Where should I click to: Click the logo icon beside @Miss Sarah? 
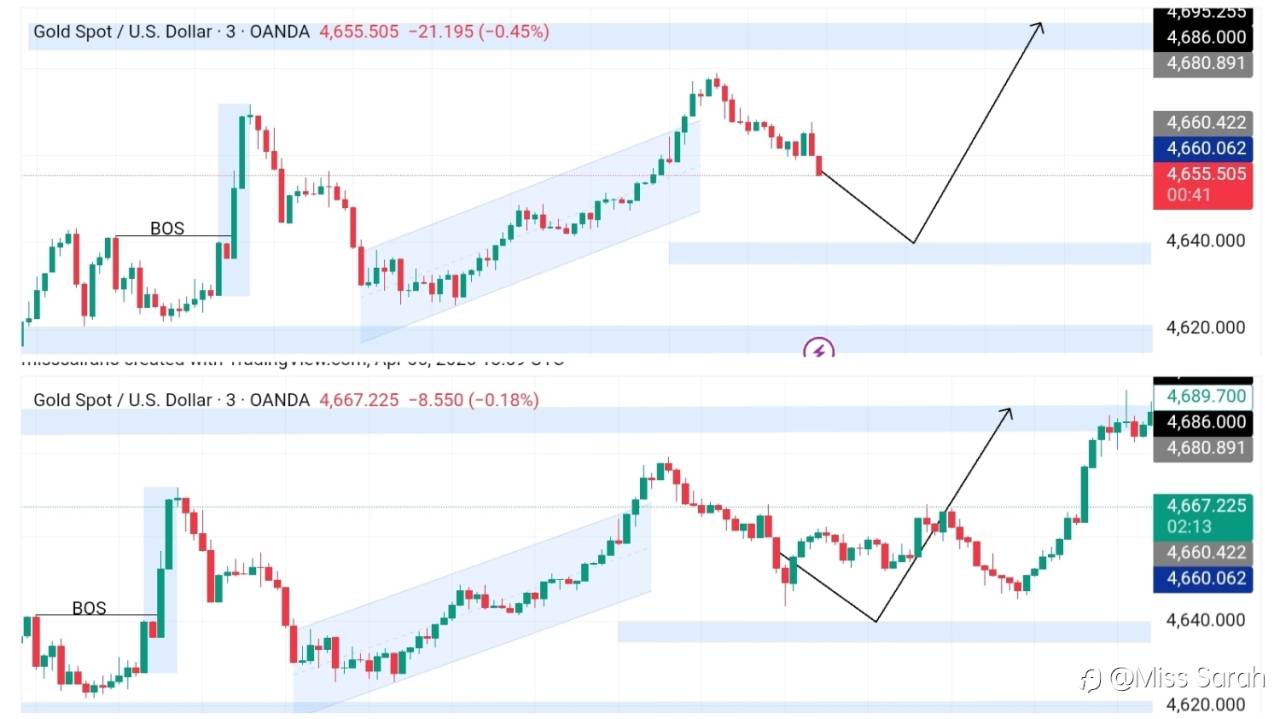coord(1091,680)
